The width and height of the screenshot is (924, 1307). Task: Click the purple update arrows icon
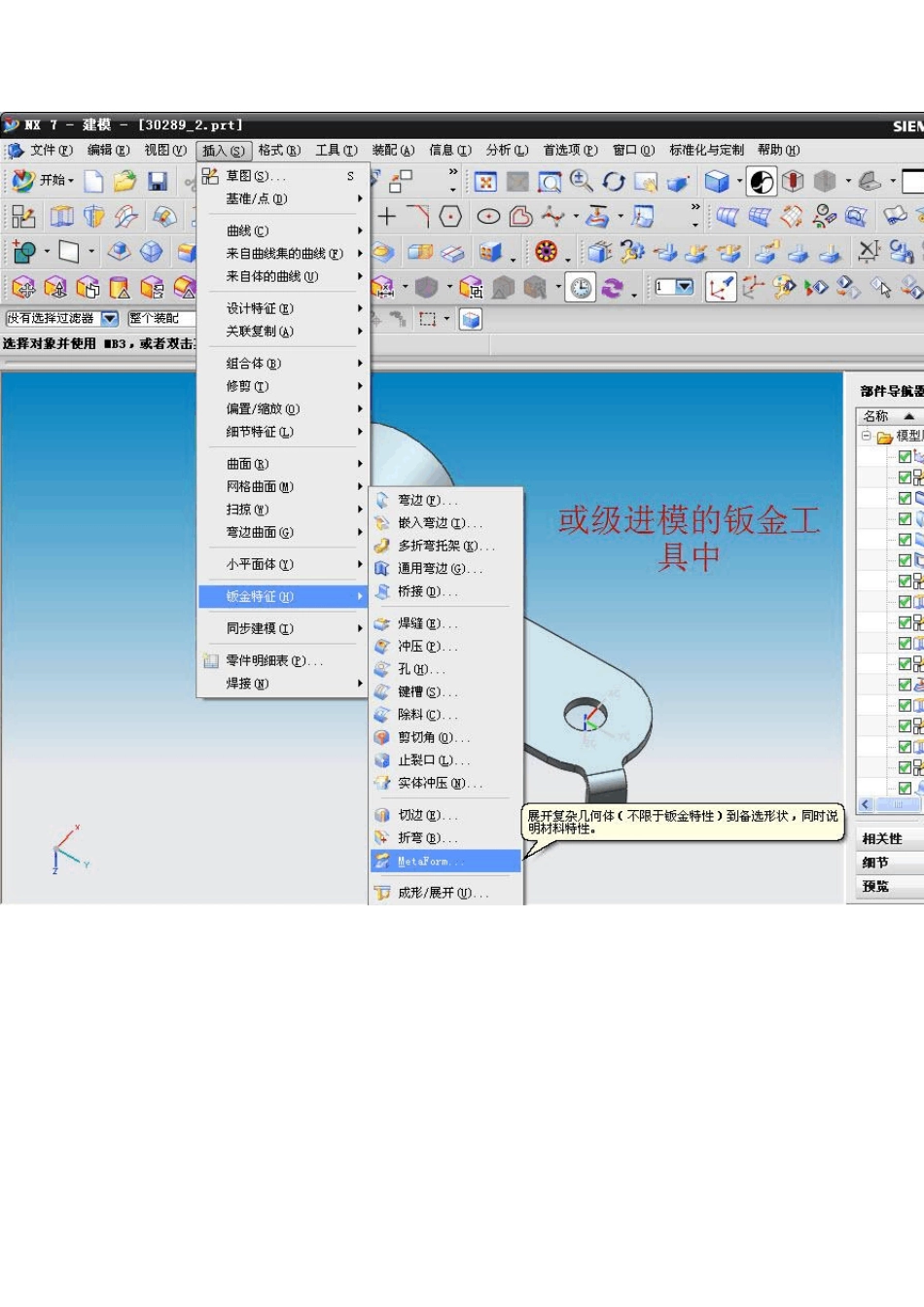[x=613, y=288]
